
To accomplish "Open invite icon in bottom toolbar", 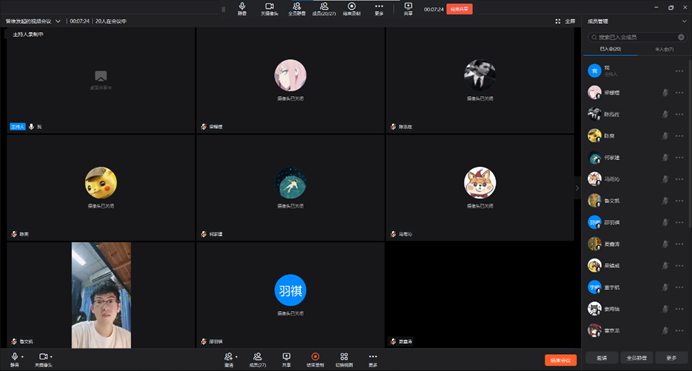I will (x=228, y=356).
